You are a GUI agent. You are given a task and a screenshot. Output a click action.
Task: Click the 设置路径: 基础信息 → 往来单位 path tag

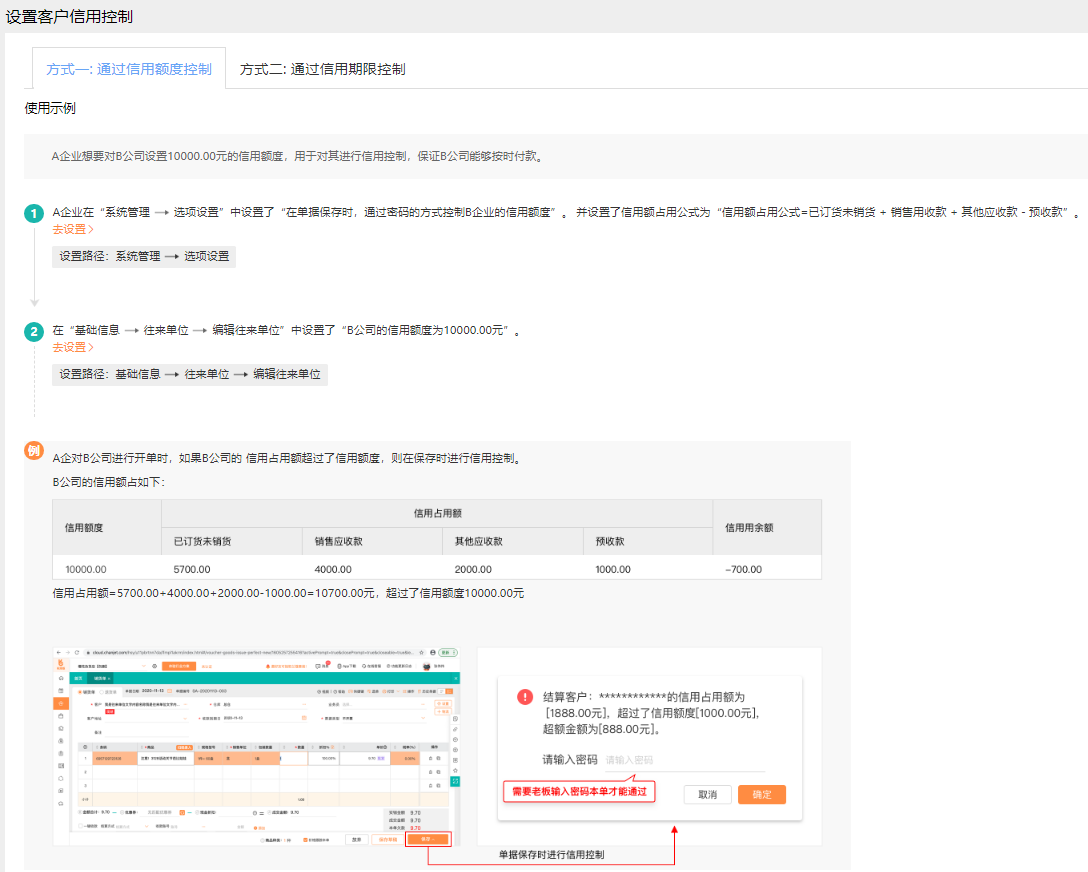190,374
